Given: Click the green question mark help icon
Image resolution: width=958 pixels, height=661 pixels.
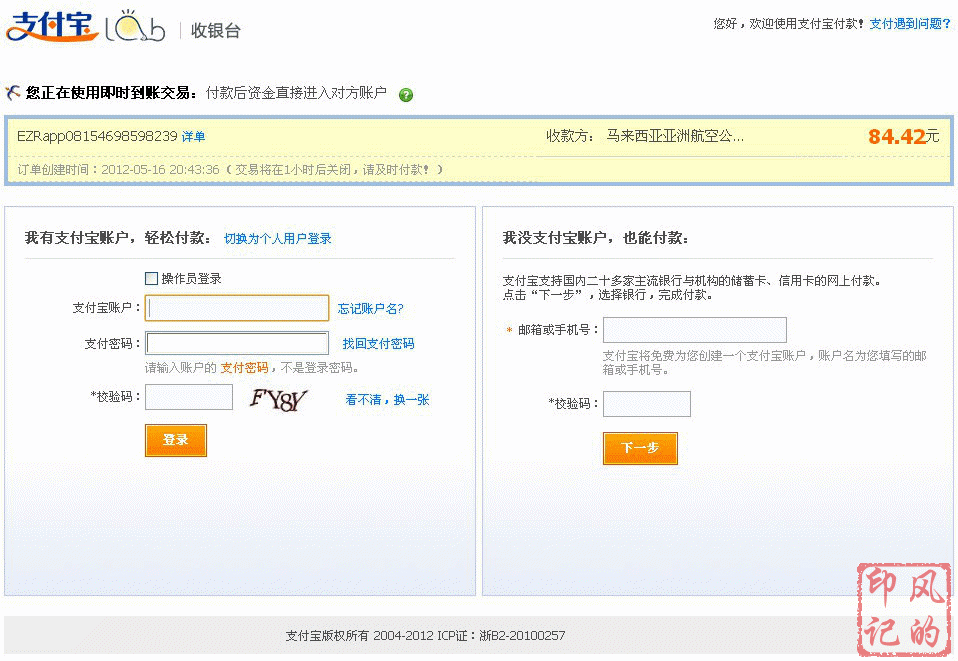Looking at the screenshot, I should click(x=406, y=95).
